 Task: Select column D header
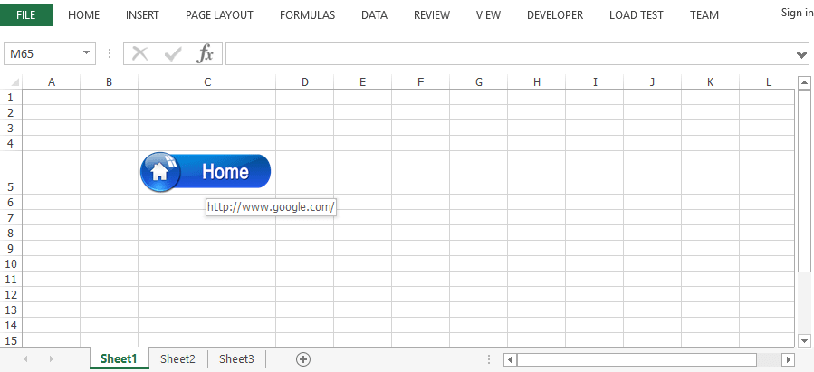pos(305,82)
